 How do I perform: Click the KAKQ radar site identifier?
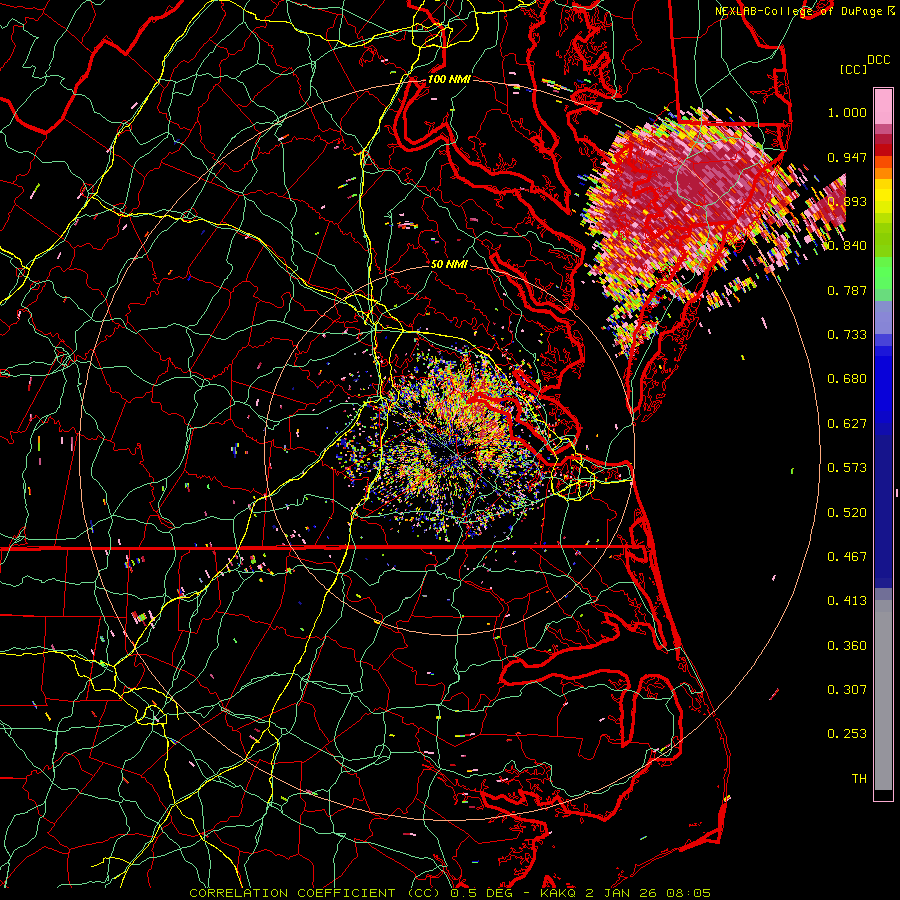pos(560,893)
